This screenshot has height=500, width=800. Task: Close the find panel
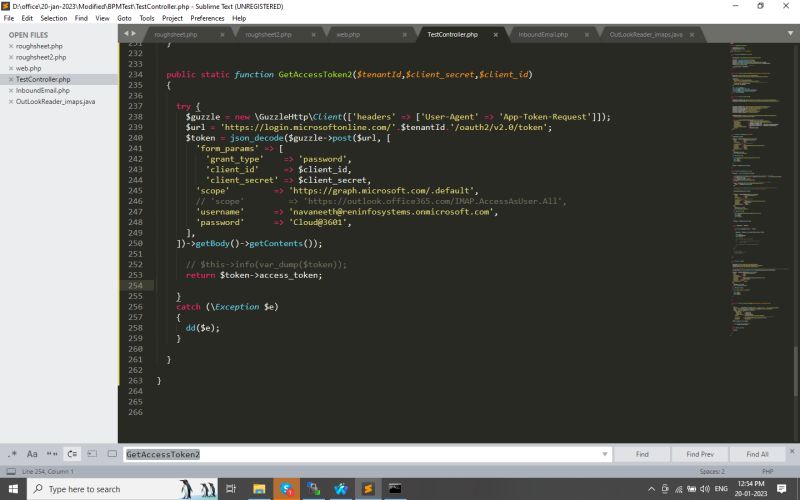792,451
